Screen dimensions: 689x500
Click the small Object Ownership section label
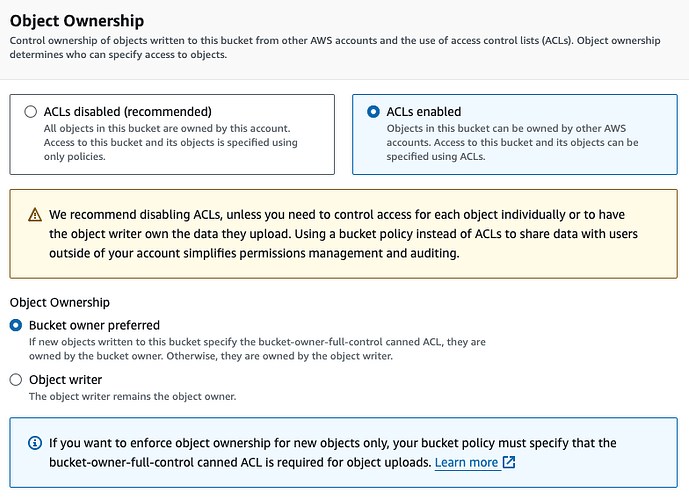pos(60,302)
